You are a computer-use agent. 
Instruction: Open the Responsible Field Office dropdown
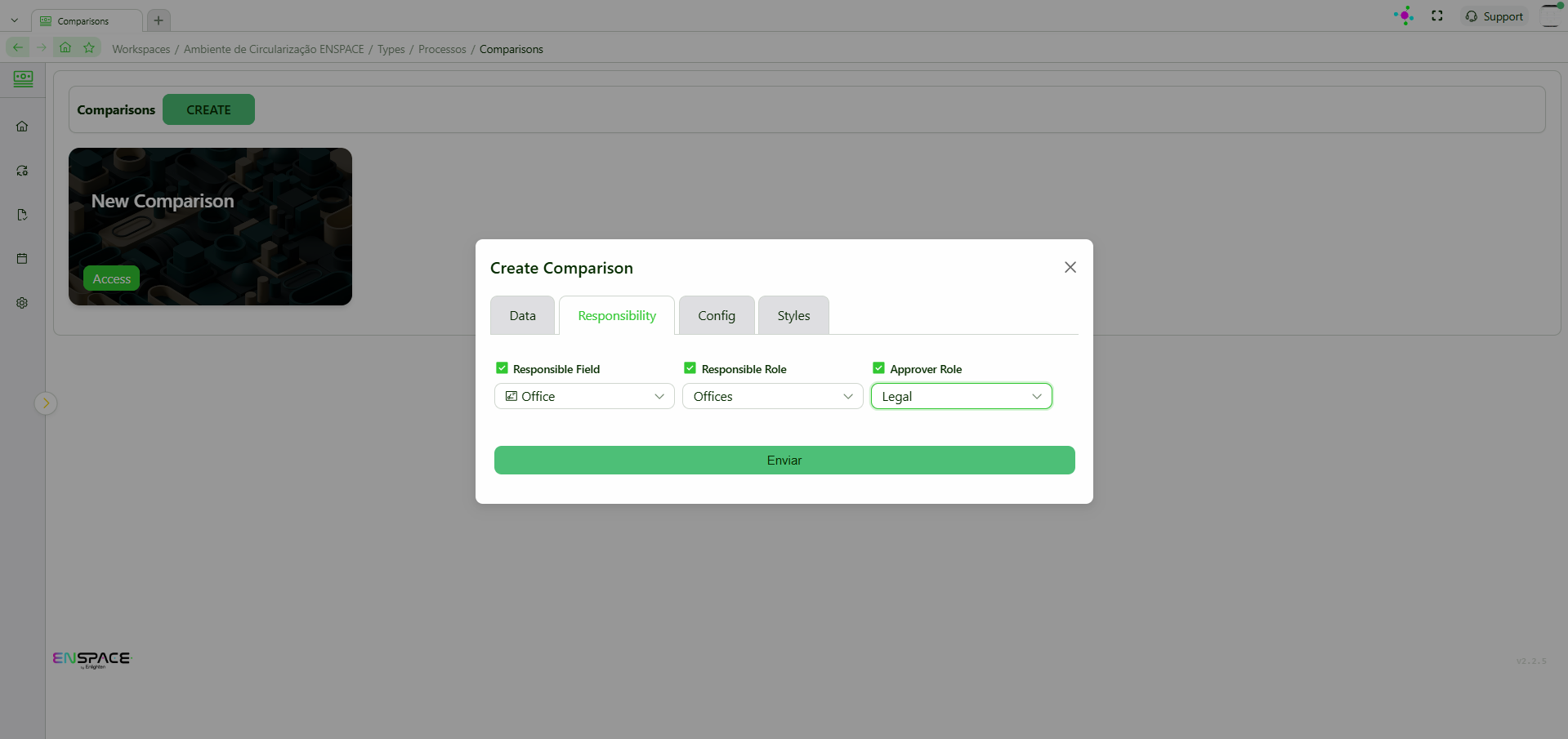(x=584, y=396)
